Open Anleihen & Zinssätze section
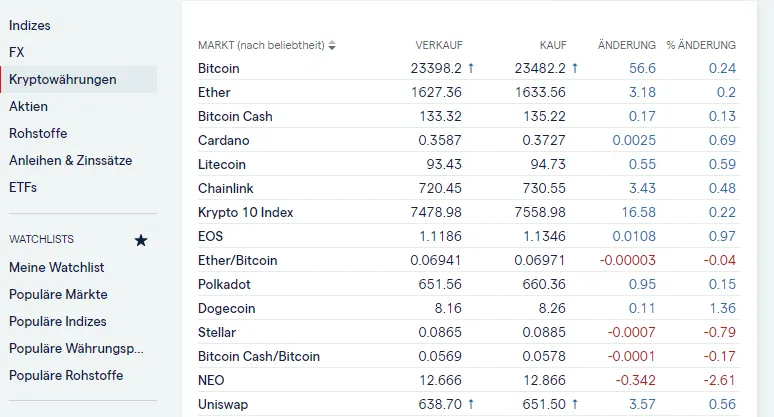The image size is (774, 417). (70, 160)
